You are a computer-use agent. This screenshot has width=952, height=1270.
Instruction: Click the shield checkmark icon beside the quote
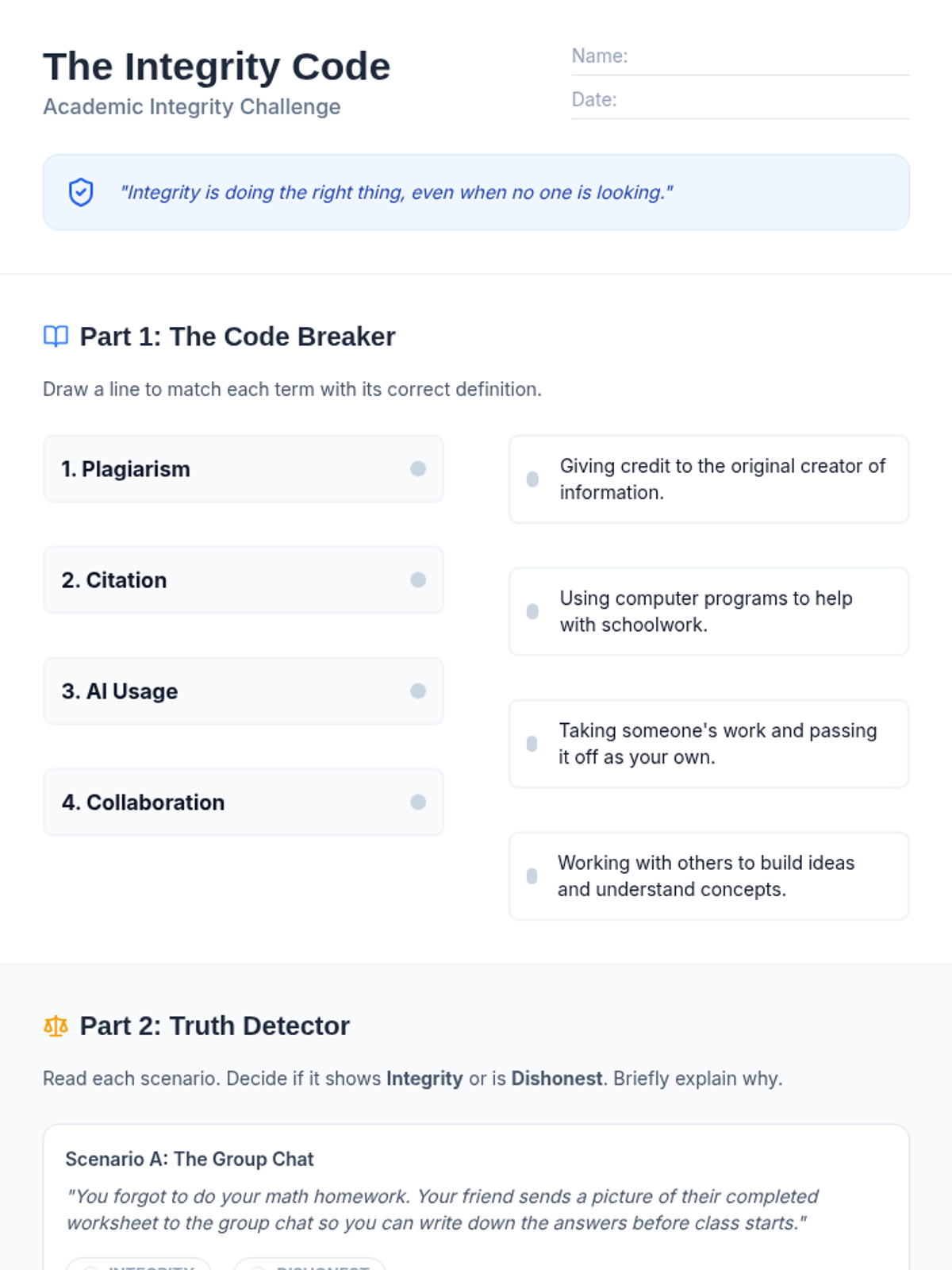(x=81, y=192)
